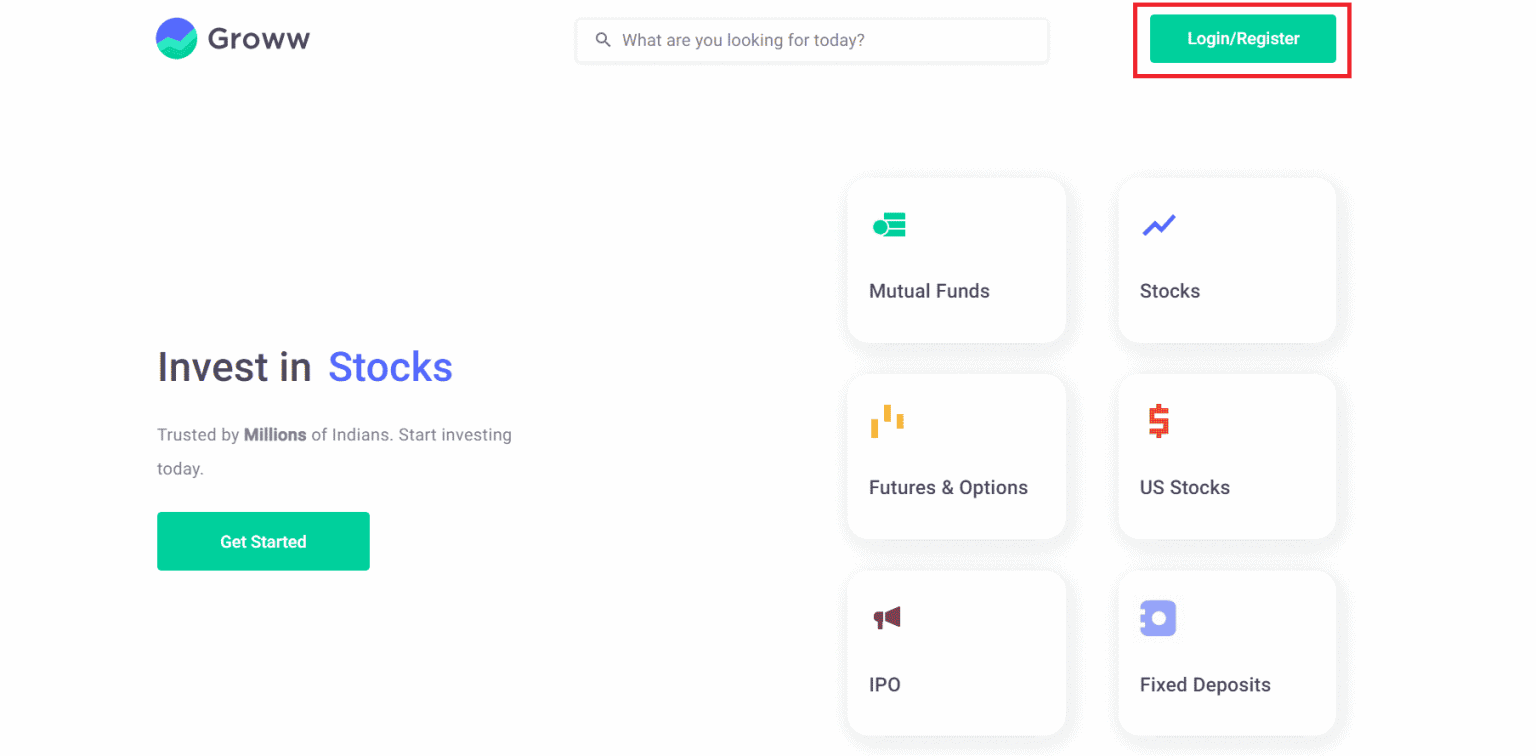This screenshot has width=1536, height=756.
Task: Open the Fixed Deposits card
Action: tap(1226, 652)
